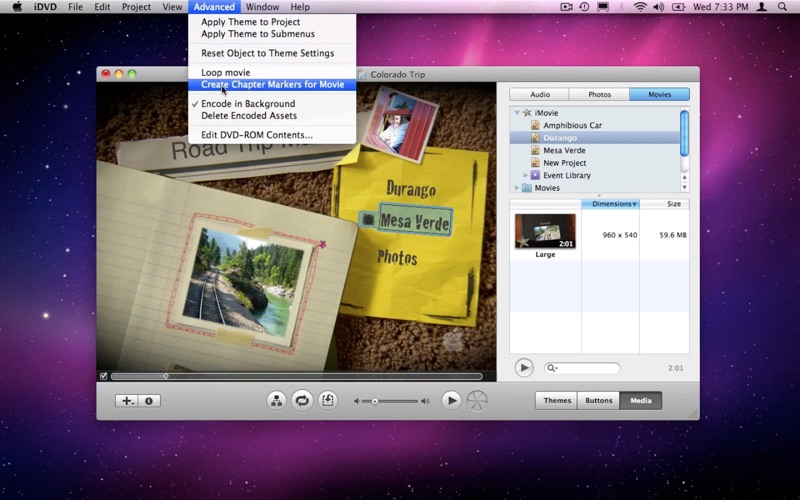Select the Movies tab
Image resolution: width=800 pixels, height=500 pixels.
pyautogui.click(x=660, y=94)
